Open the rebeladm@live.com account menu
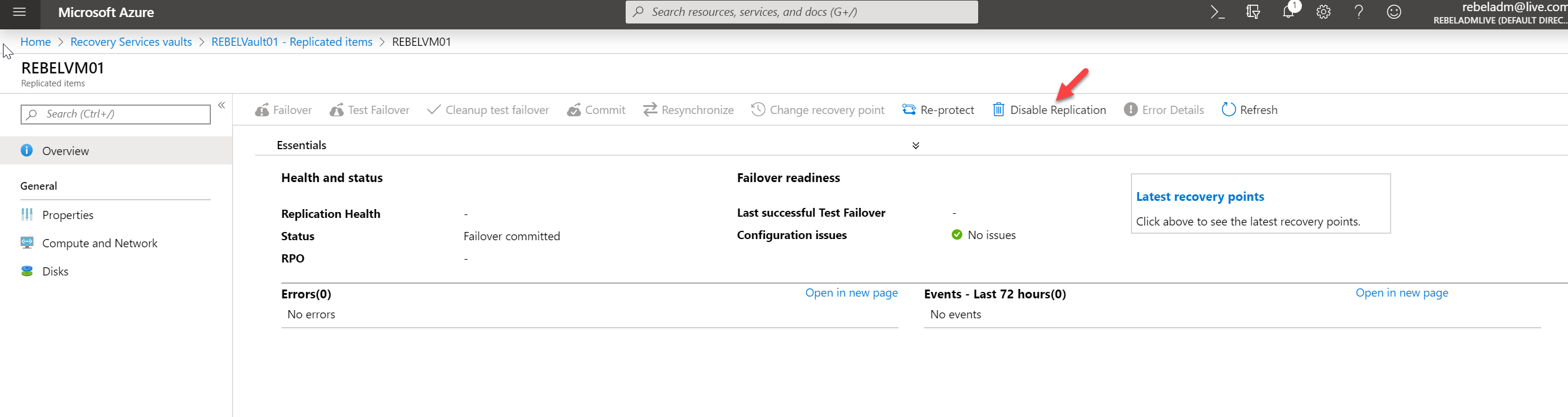Viewport: 1568px width, 417px height. coord(1500,13)
